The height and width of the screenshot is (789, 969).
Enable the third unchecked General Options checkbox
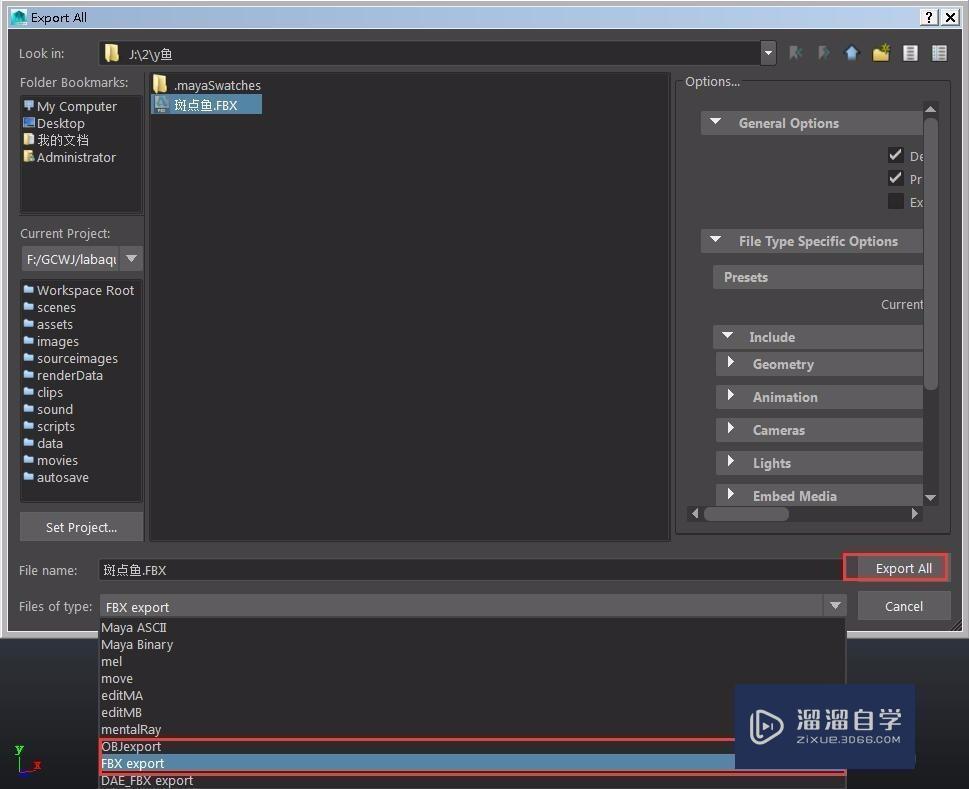coord(896,202)
